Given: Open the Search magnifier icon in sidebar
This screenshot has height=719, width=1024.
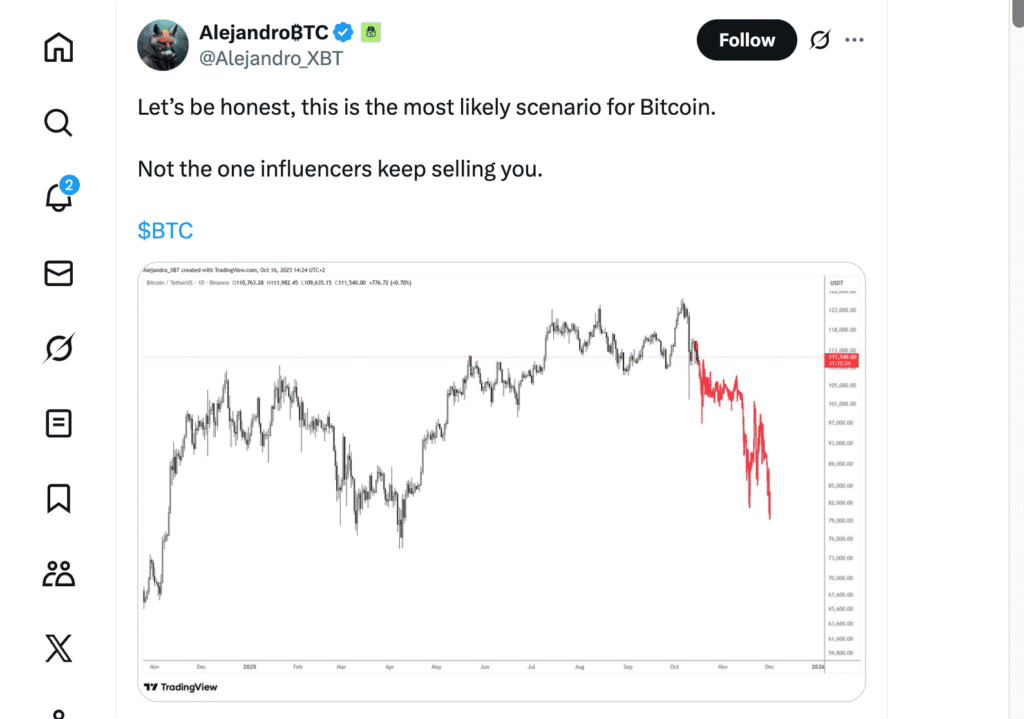Looking at the screenshot, I should tap(59, 122).
